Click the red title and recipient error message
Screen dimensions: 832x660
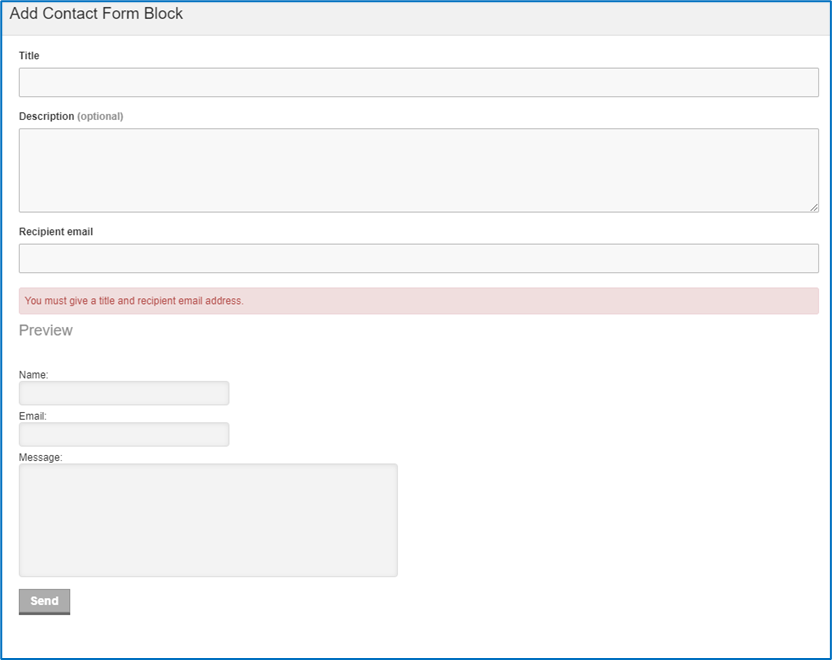click(x=134, y=301)
